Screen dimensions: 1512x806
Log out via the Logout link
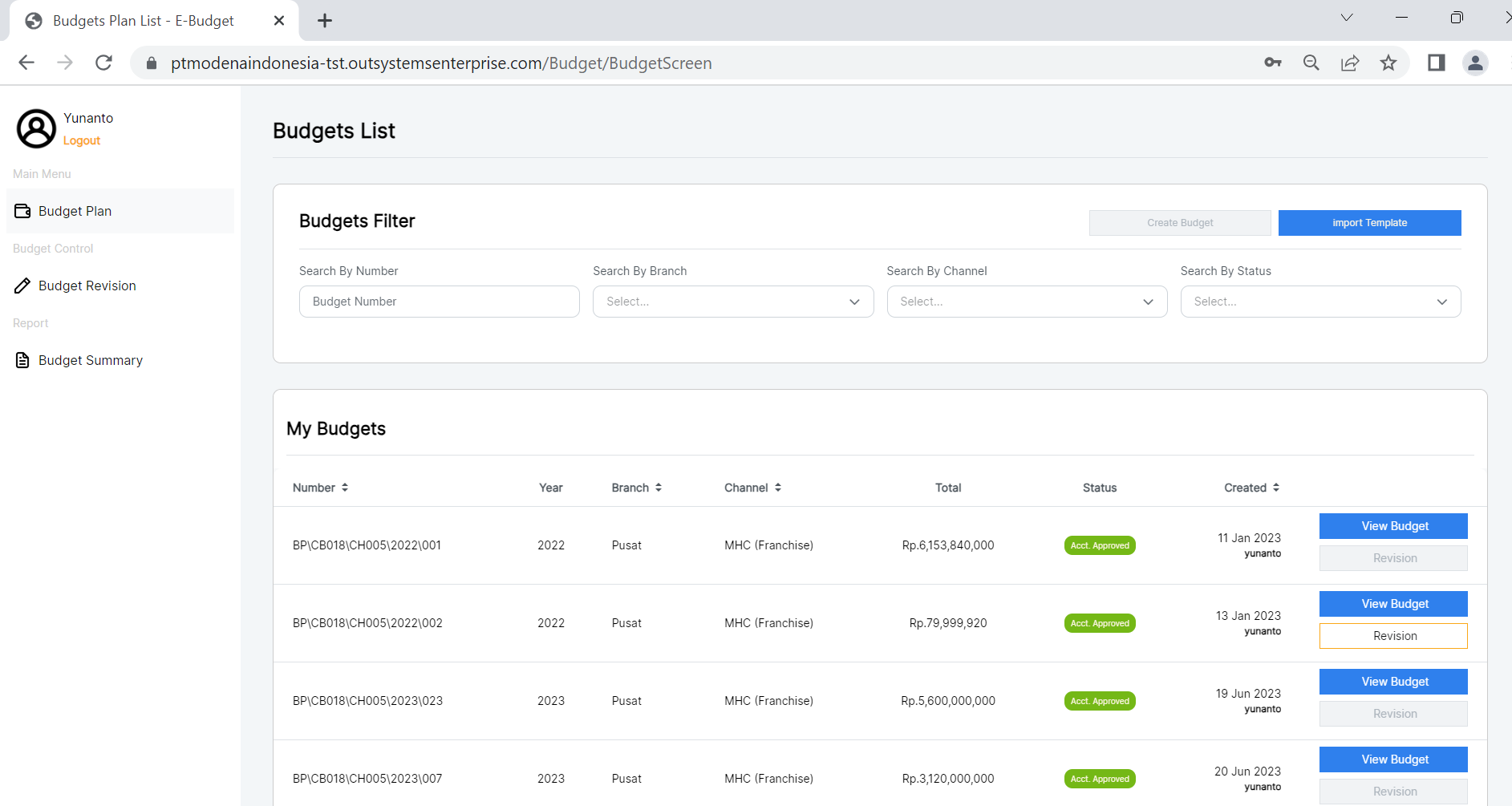82,140
